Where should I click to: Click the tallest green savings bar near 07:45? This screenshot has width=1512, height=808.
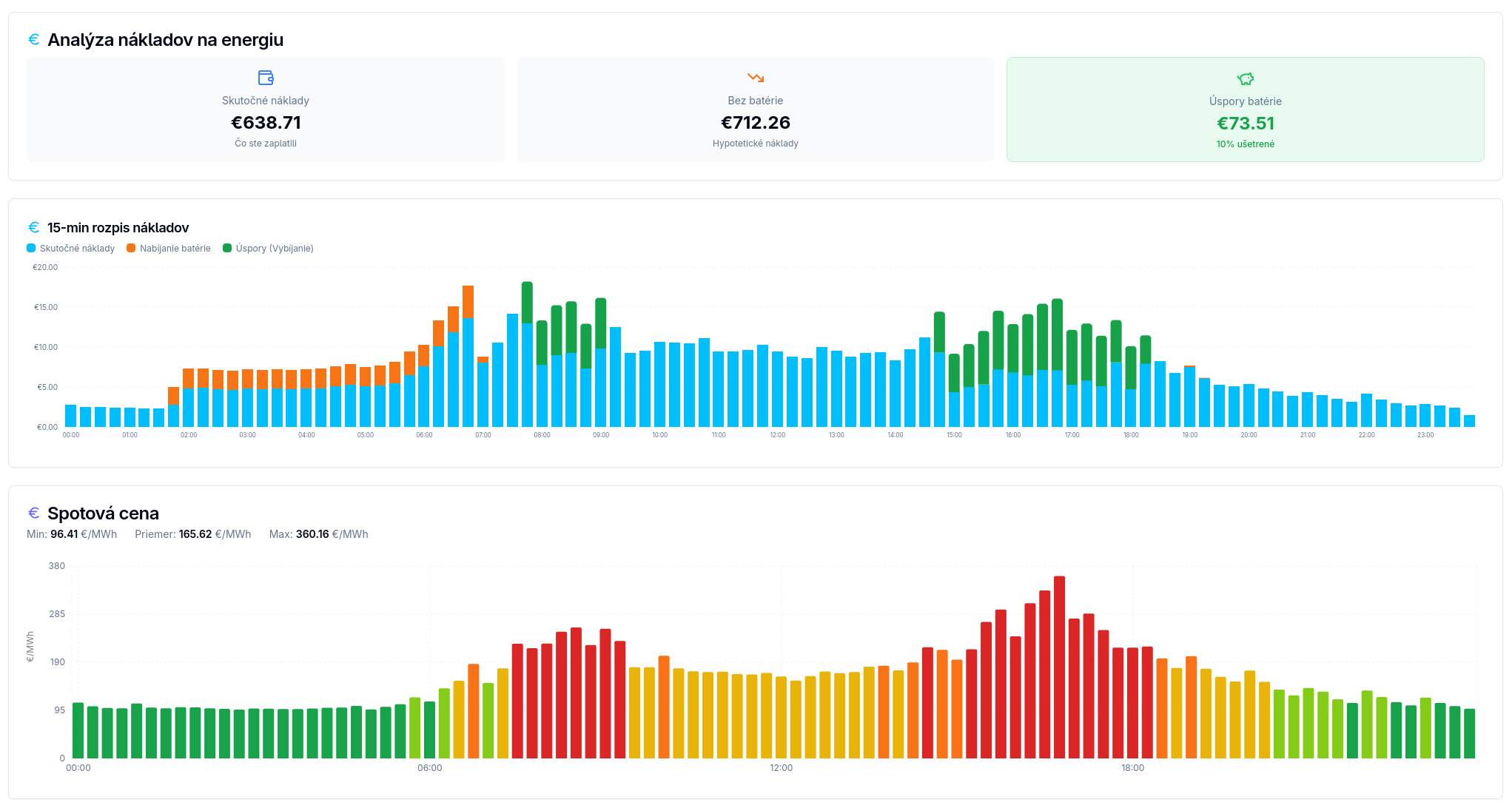(x=527, y=302)
